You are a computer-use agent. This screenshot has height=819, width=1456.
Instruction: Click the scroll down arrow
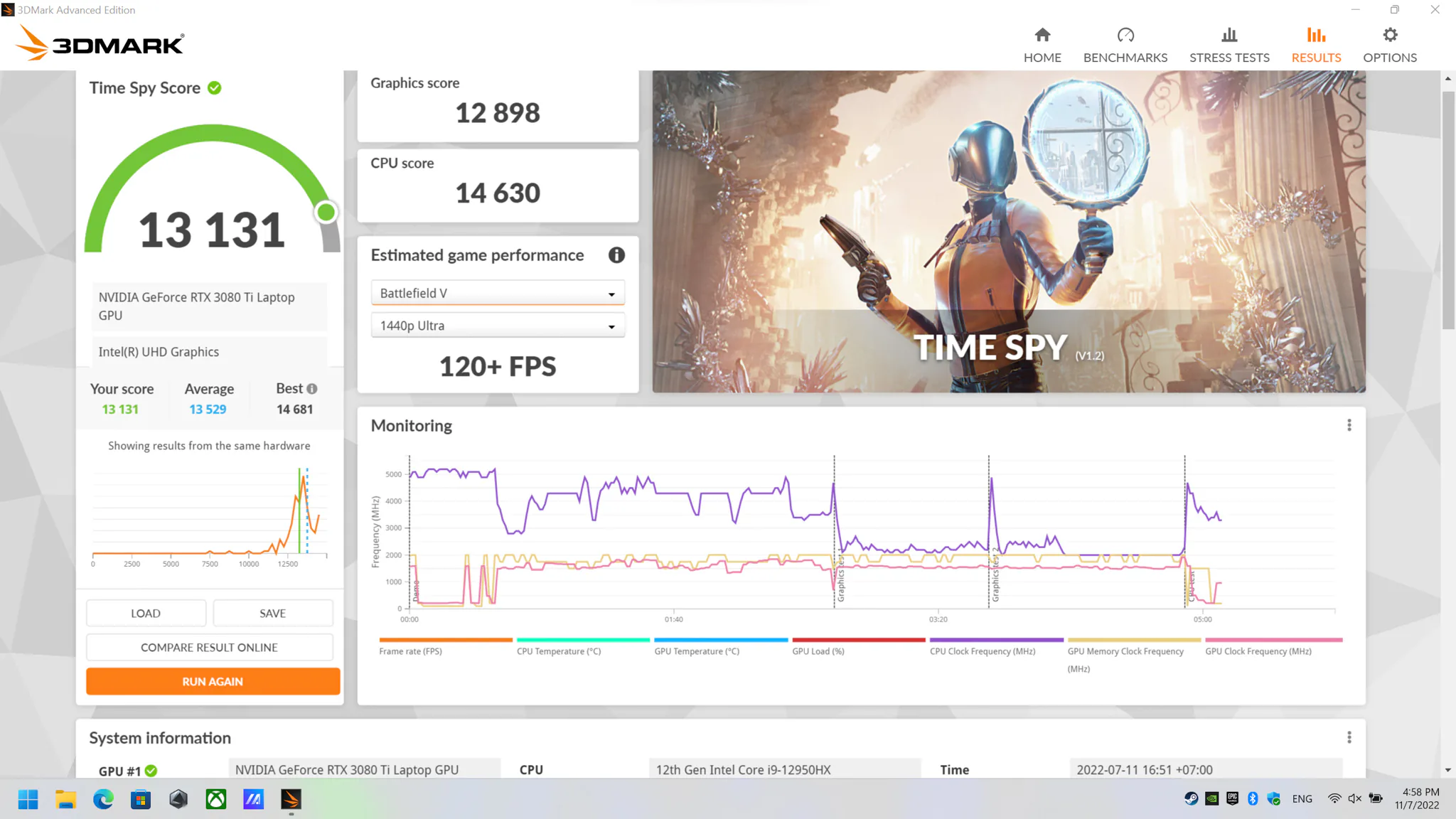[x=1448, y=770]
